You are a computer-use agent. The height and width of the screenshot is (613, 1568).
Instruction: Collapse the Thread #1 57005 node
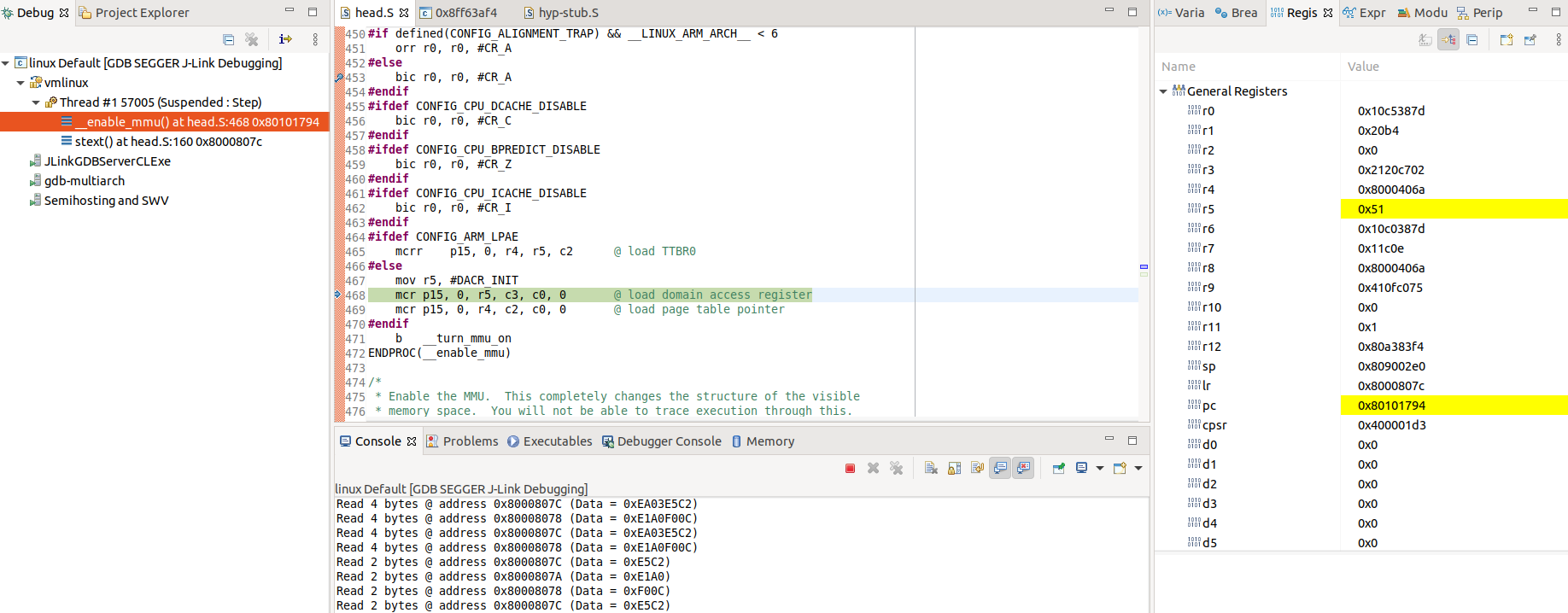coord(36,102)
